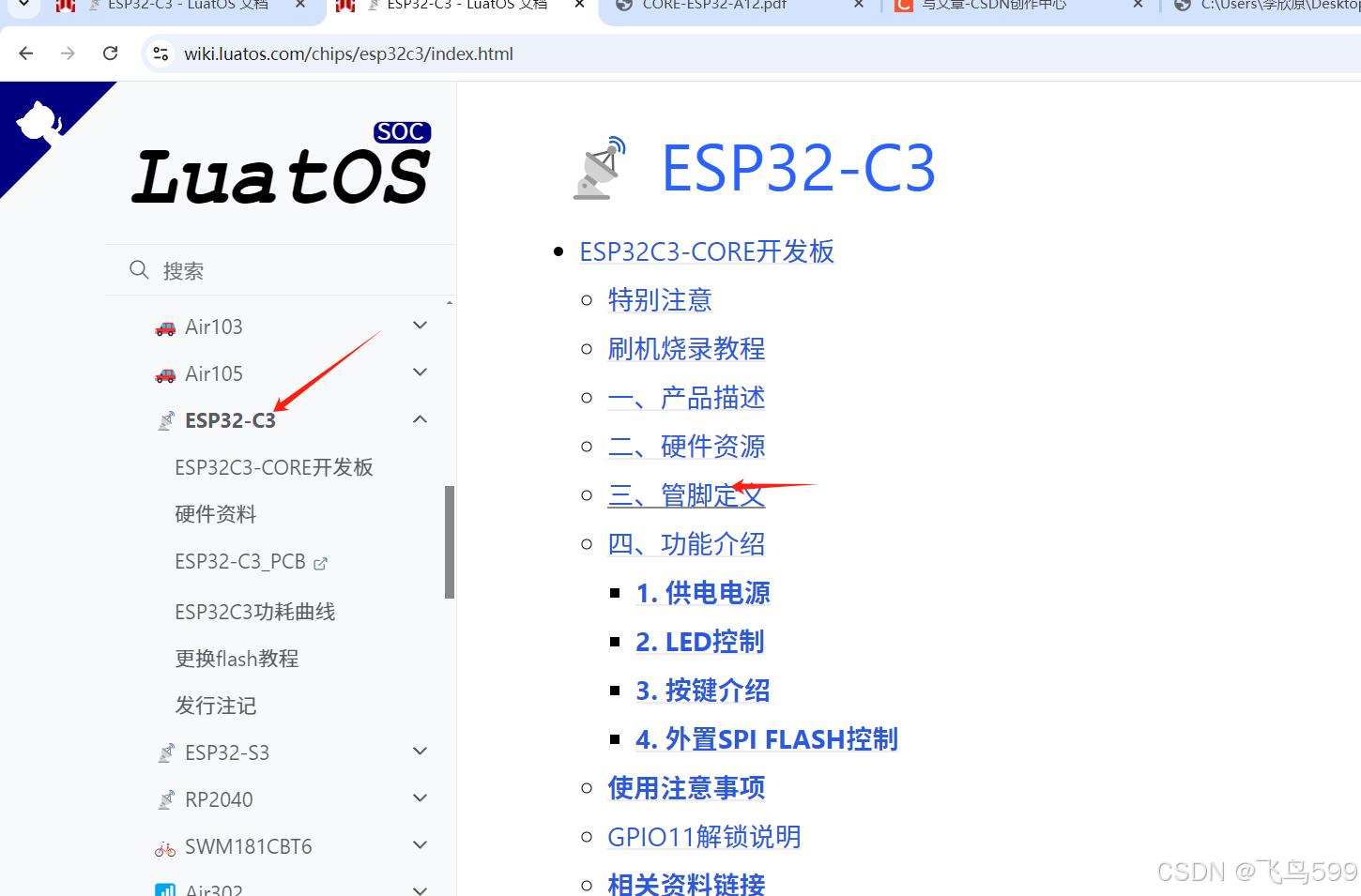Image resolution: width=1361 pixels, height=896 pixels.
Task: Open ESP32C3-CORE开发板 in the sidebar
Action: 274,467
